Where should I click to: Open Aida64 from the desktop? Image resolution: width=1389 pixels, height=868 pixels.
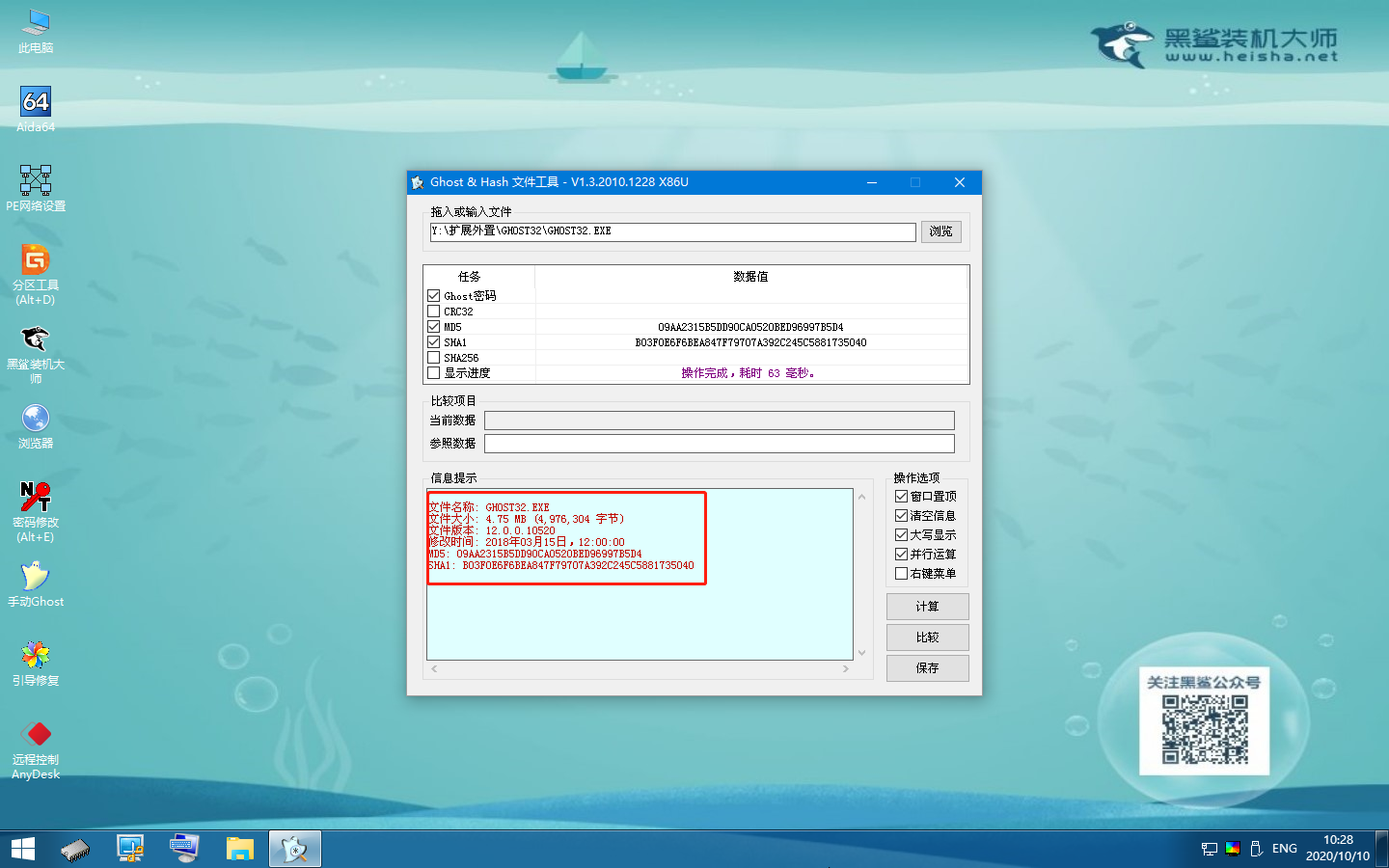point(35,103)
